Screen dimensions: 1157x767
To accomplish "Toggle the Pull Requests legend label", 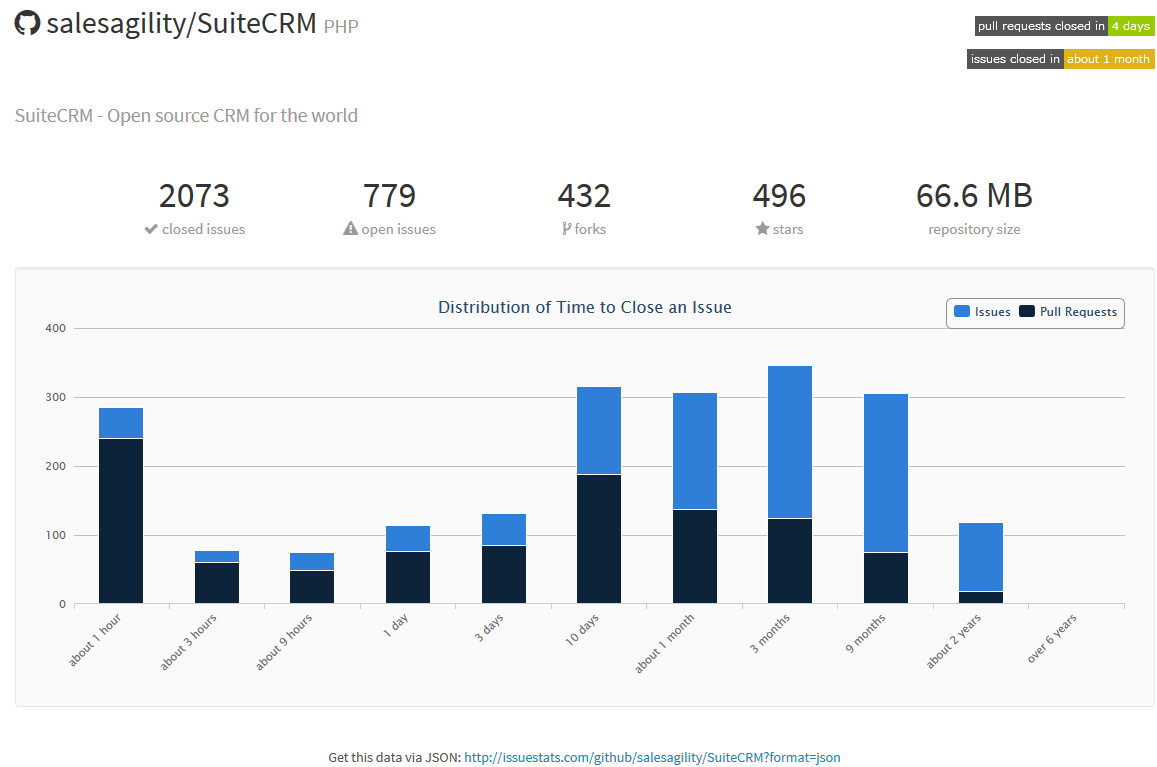I will [x=1078, y=312].
